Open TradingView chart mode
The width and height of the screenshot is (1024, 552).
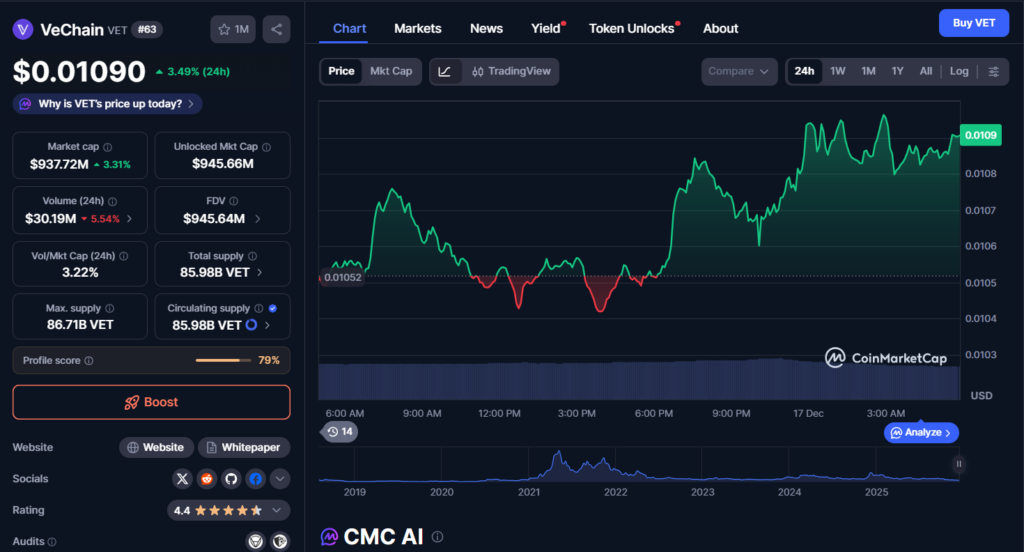pyautogui.click(x=511, y=71)
